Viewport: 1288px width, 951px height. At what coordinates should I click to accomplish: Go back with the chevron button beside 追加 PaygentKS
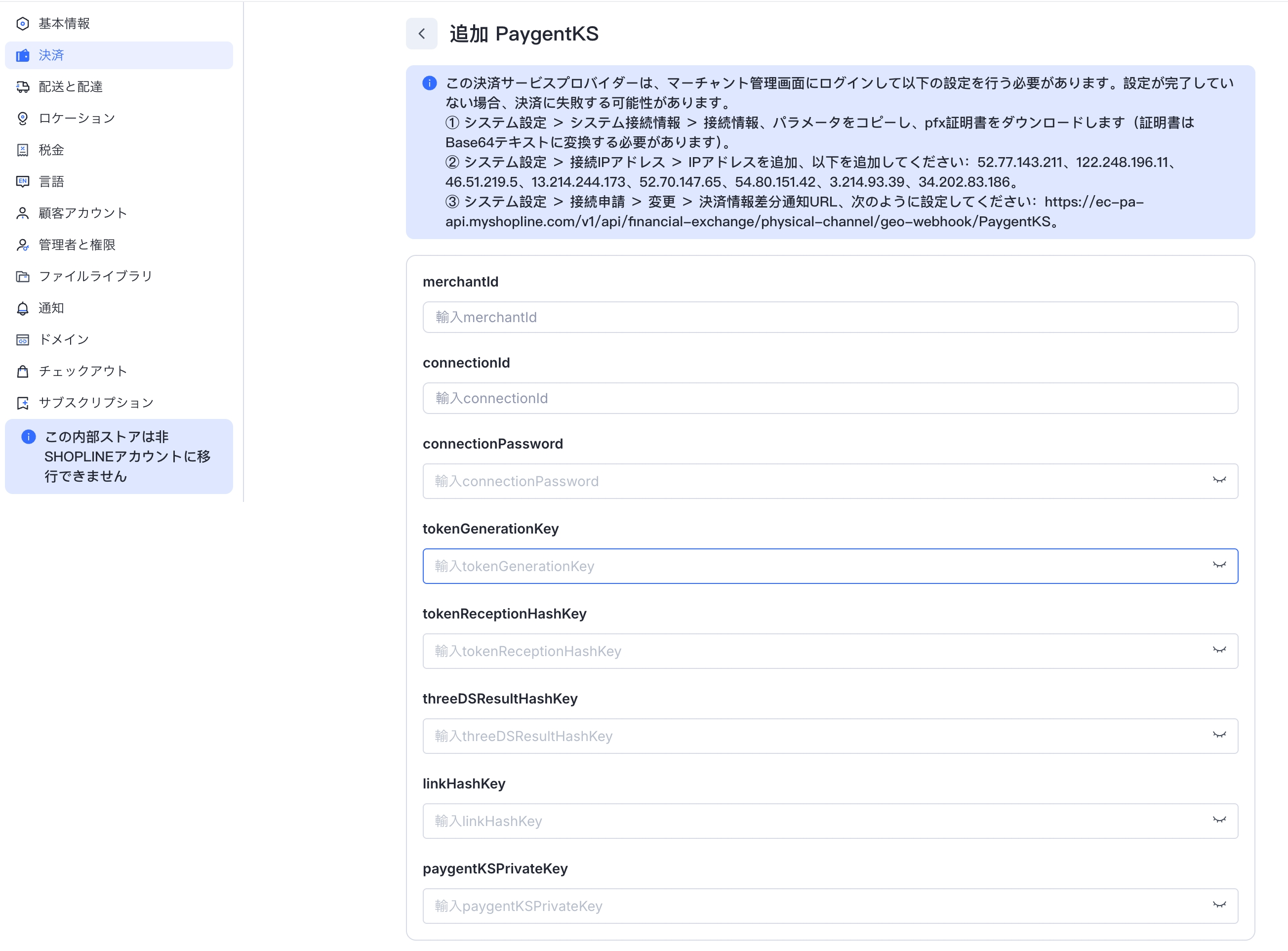tap(421, 34)
